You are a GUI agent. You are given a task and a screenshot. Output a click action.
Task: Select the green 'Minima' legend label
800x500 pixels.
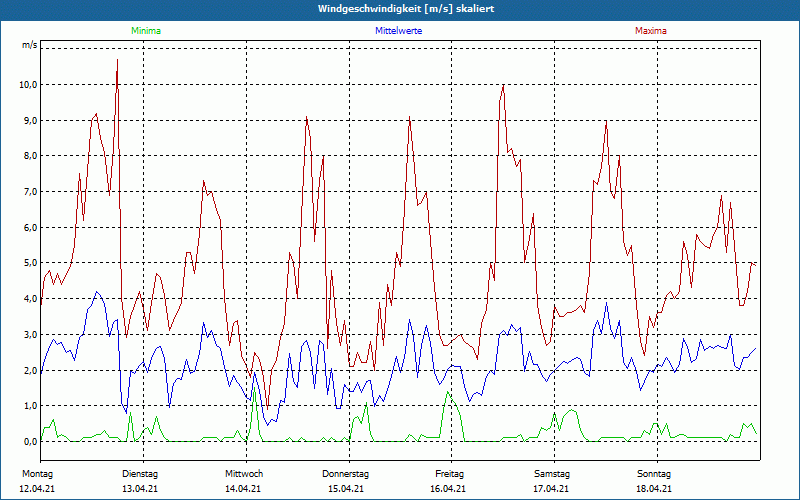[x=146, y=31]
